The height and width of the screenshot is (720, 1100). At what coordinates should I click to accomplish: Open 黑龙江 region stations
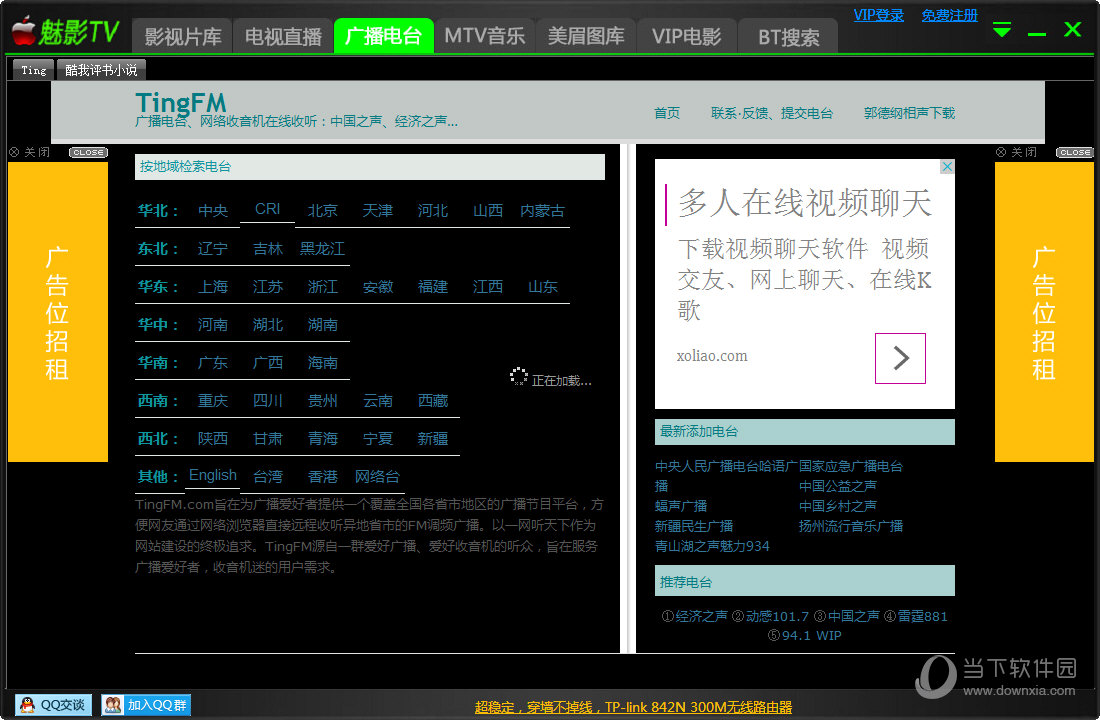coord(322,248)
